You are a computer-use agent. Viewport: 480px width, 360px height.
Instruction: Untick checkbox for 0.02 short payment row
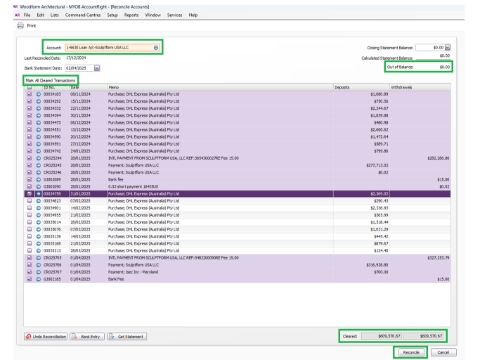[x=30, y=187]
